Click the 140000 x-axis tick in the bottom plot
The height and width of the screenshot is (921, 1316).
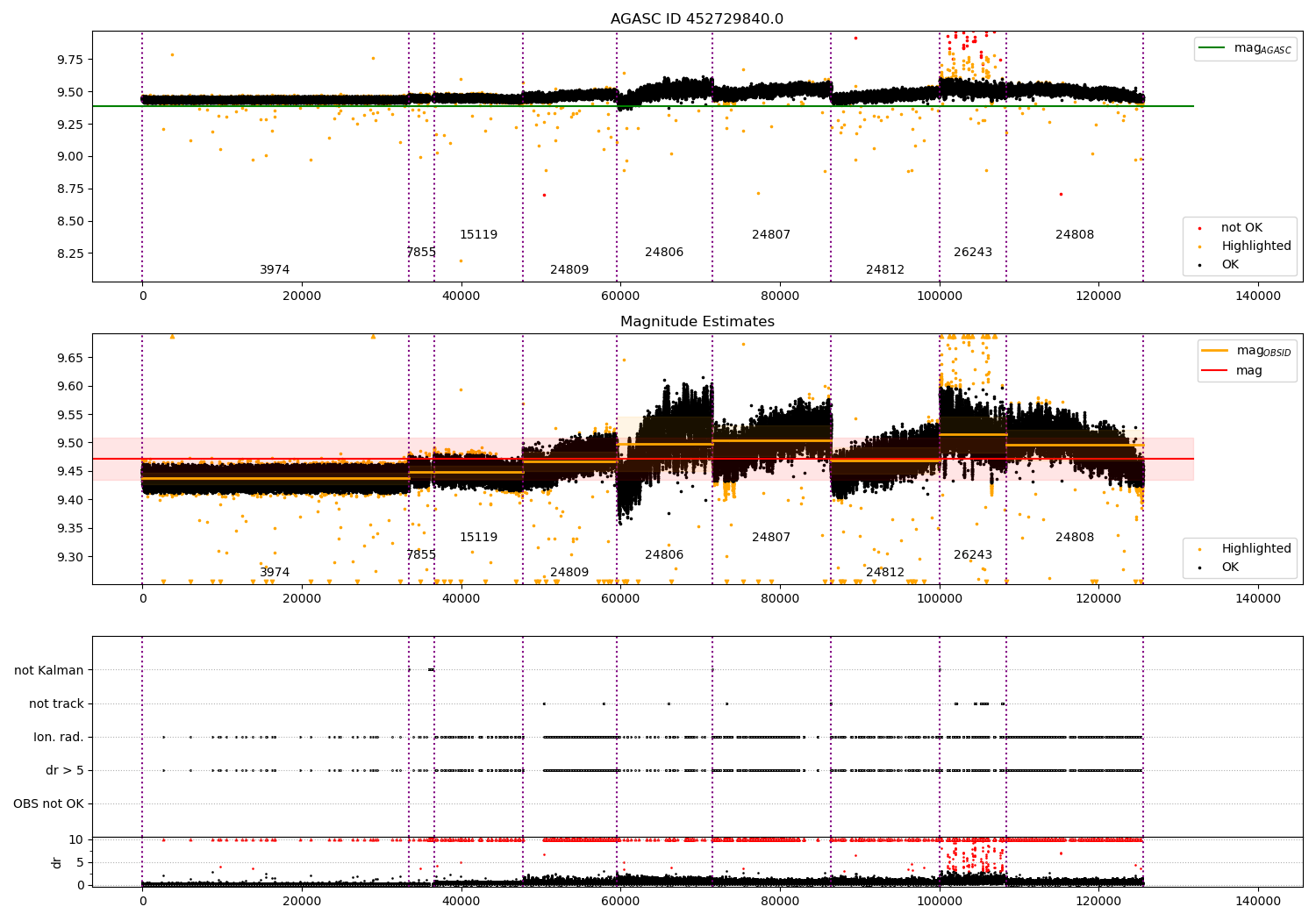pos(1258,901)
